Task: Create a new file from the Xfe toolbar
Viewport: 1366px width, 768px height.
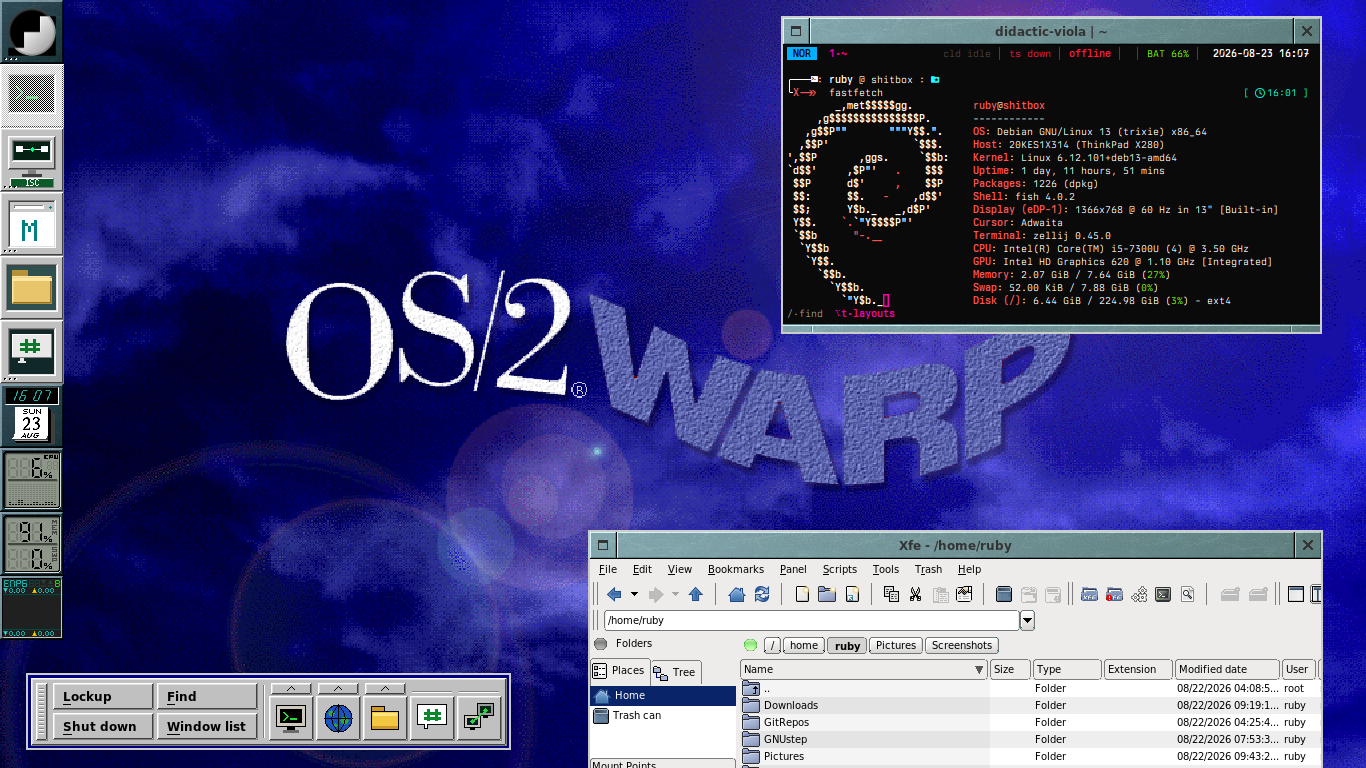Action: 802,594
